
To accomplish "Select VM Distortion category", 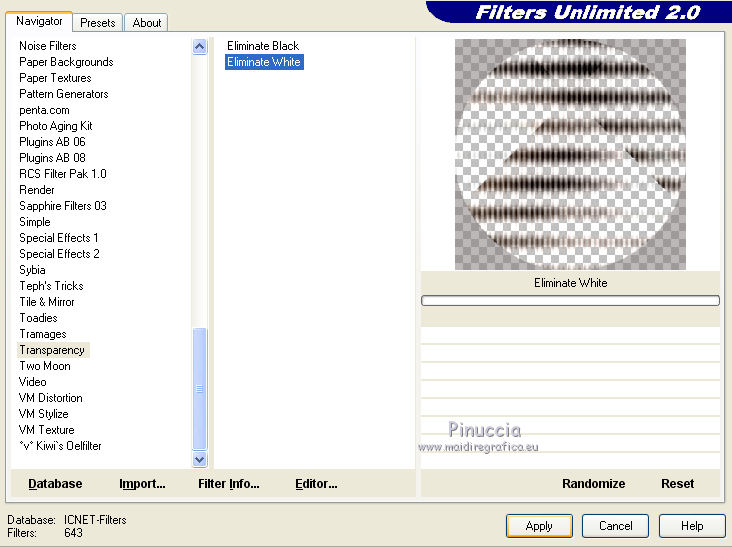I will point(51,398).
